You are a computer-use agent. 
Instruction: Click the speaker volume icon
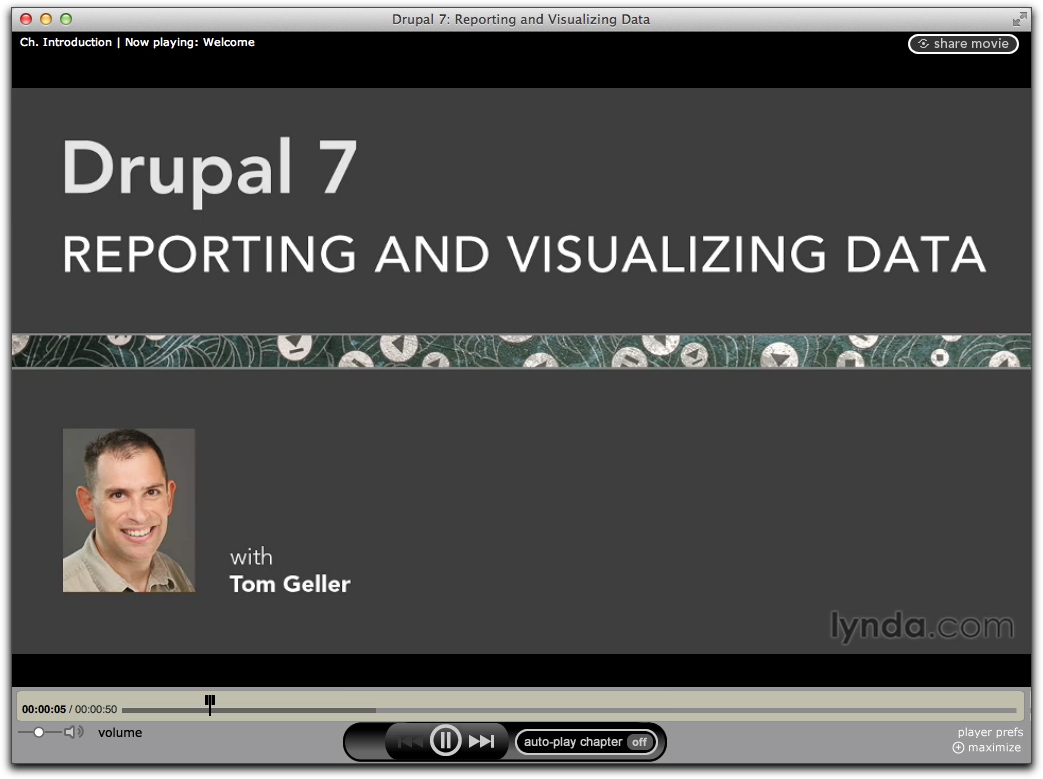pyautogui.click(x=74, y=732)
